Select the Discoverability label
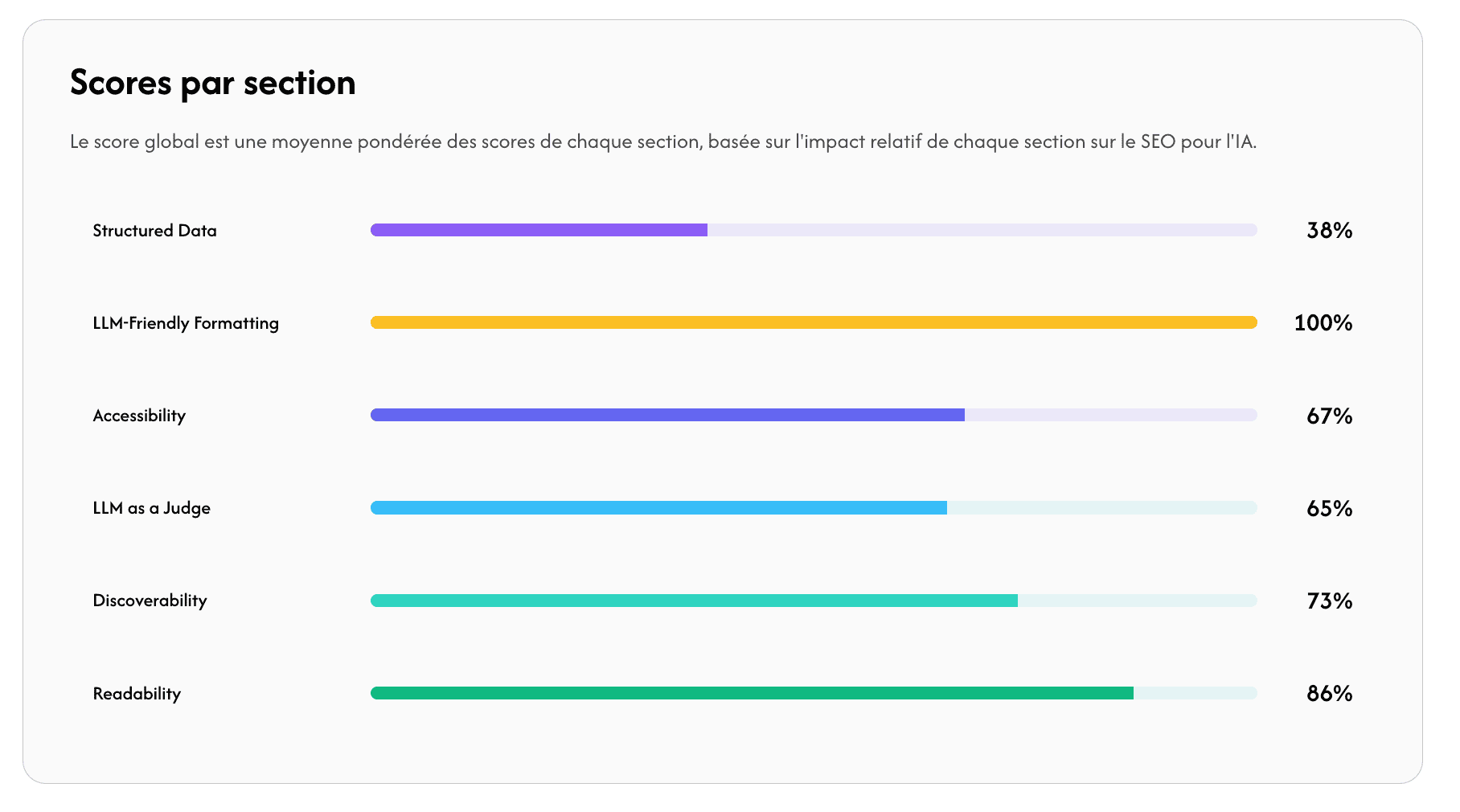The height and width of the screenshot is (812, 1460). (150, 601)
